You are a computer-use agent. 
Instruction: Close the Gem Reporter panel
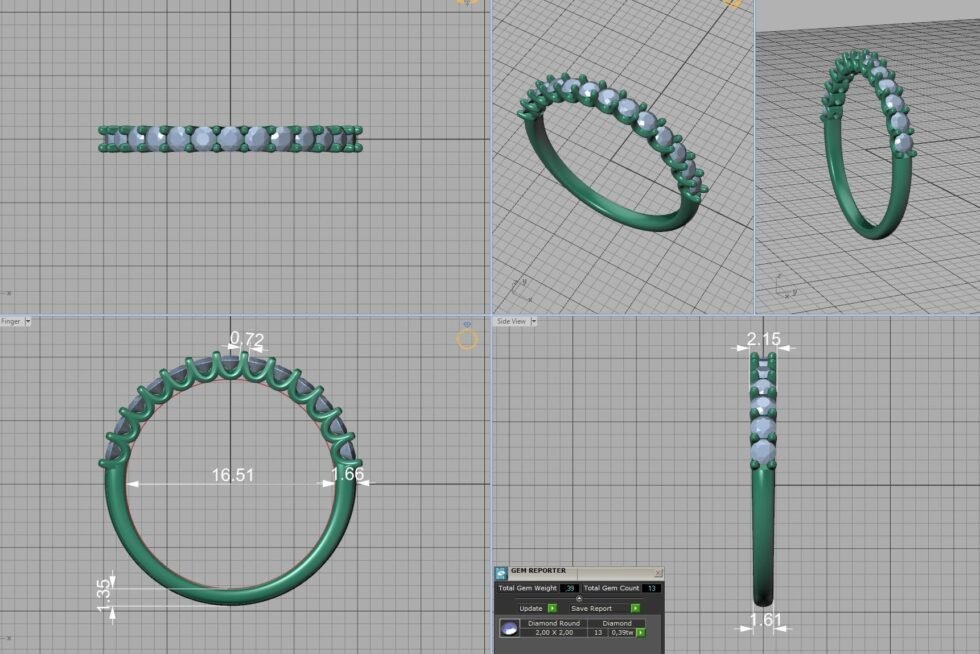(x=657, y=572)
